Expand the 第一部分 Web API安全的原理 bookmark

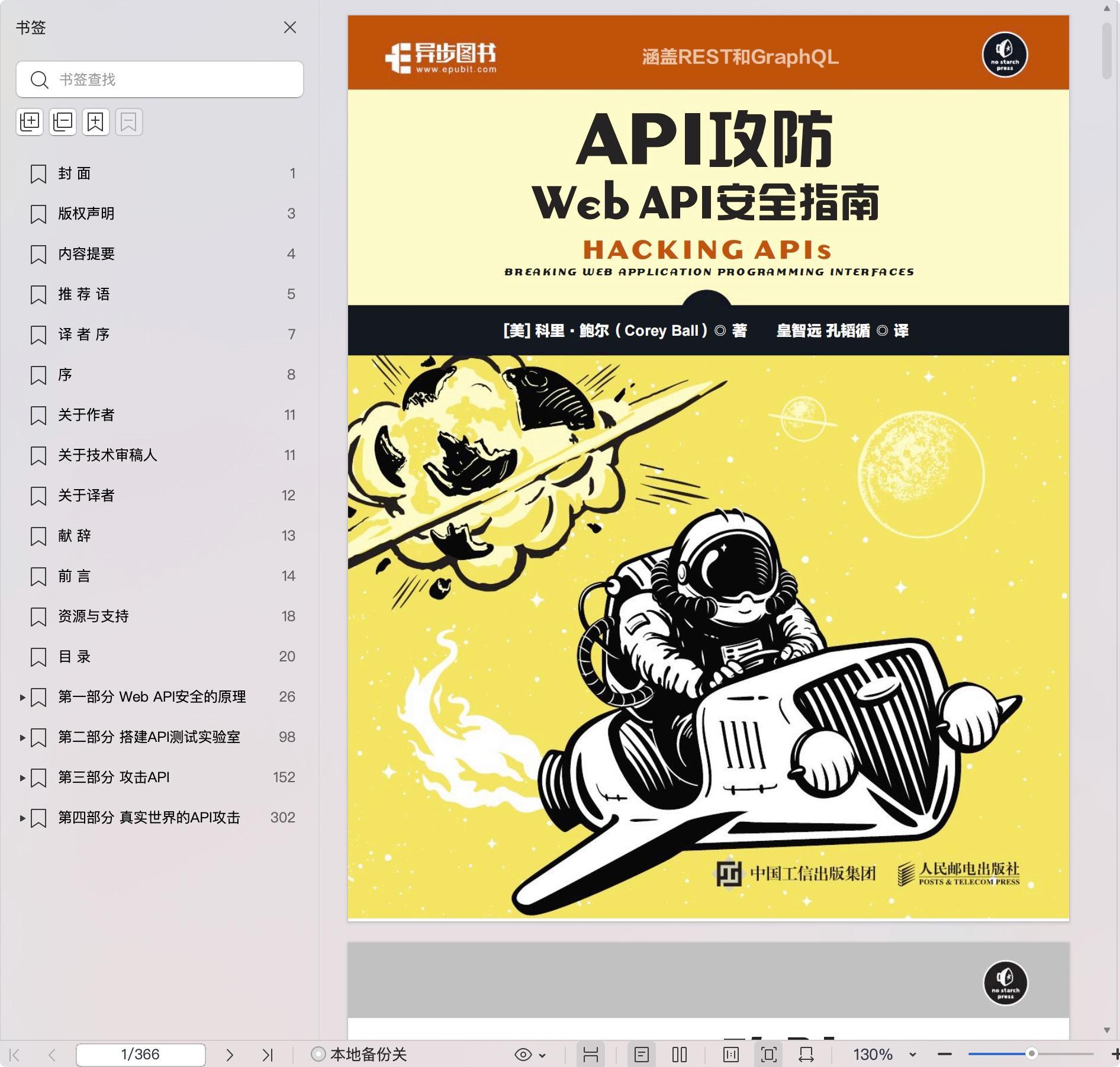22,698
